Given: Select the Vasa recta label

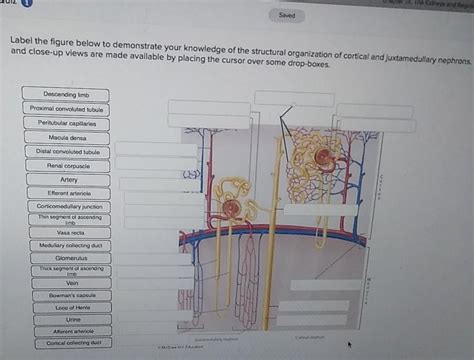Looking at the screenshot, I should coord(70,233).
